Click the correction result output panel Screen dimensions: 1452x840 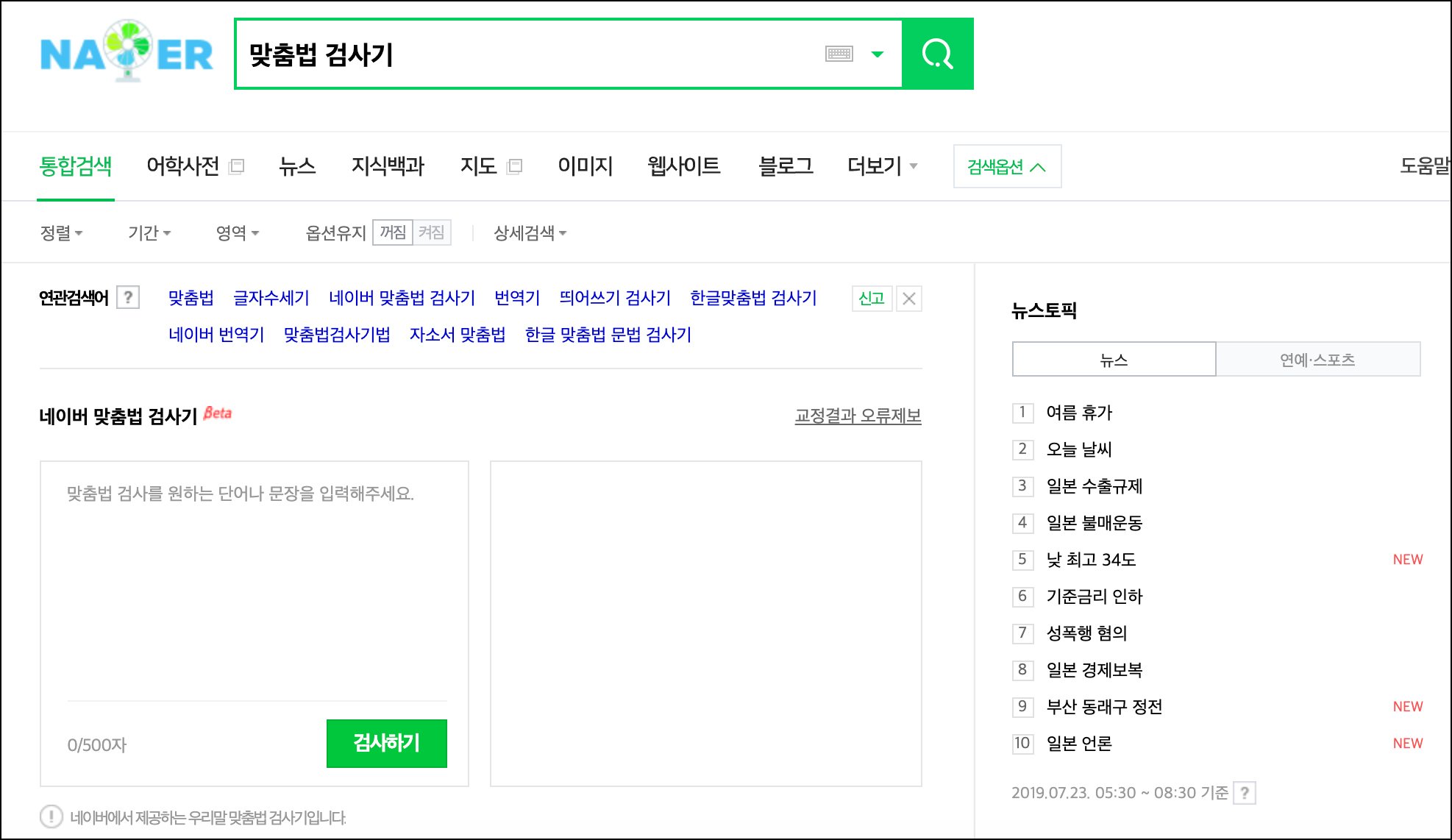pos(706,624)
